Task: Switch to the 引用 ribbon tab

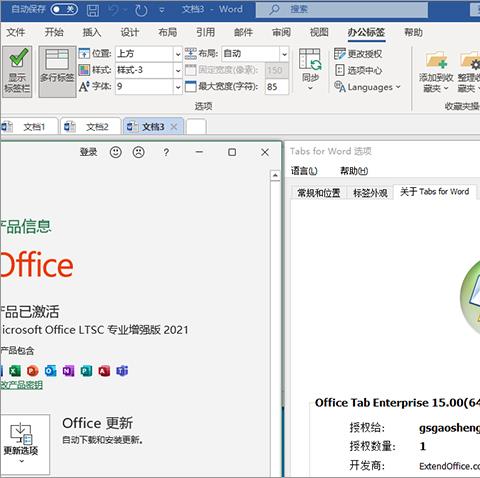Action: (x=205, y=32)
